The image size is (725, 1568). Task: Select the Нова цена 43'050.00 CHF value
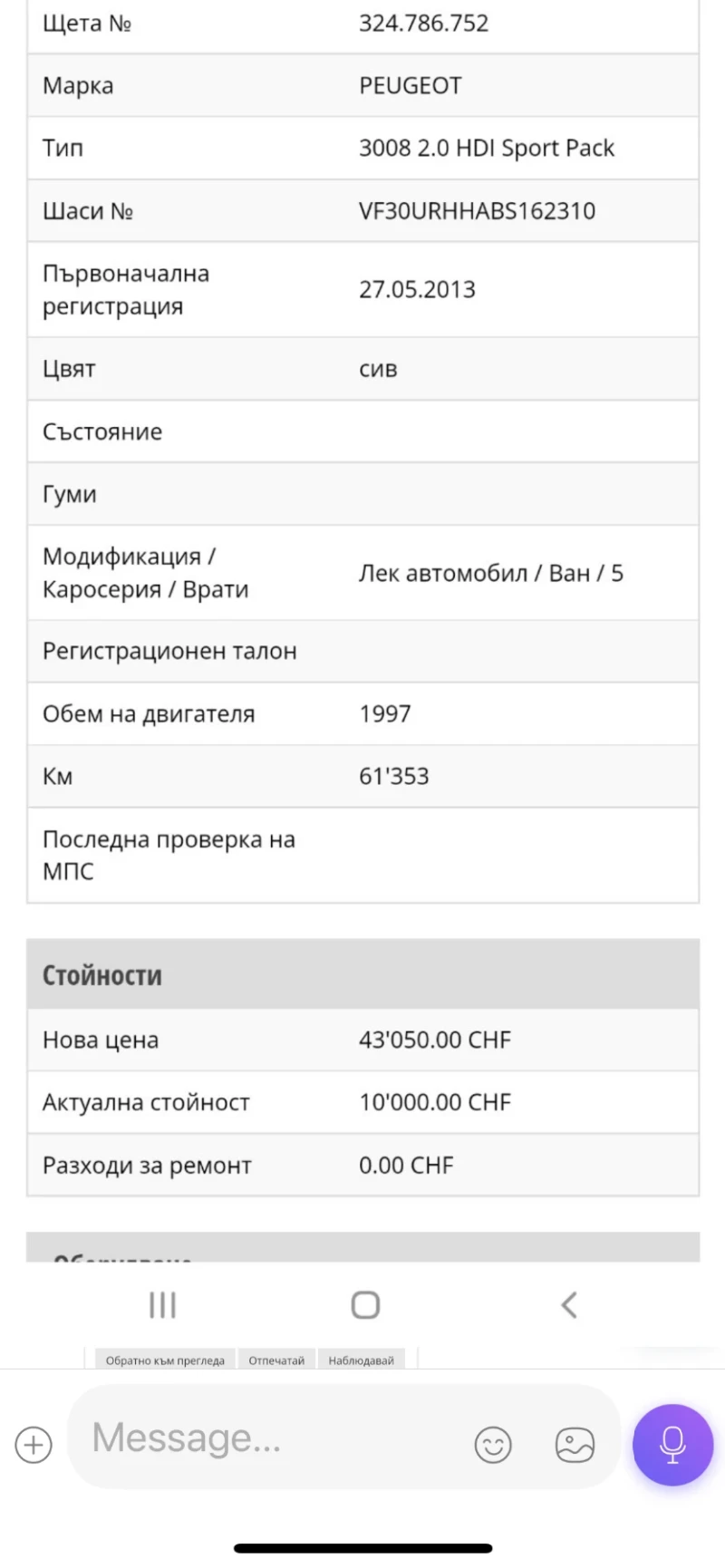[x=434, y=1040]
